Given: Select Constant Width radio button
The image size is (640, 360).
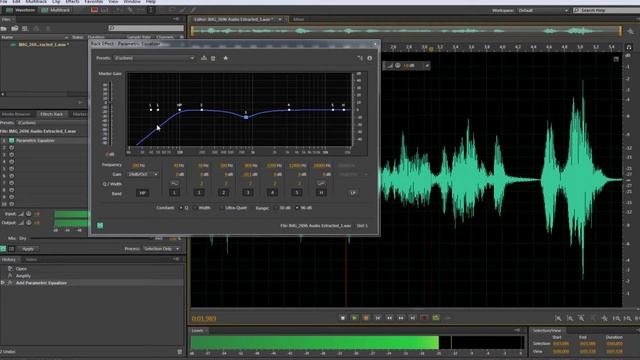Looking at the screenshot, I should [195, 208].
